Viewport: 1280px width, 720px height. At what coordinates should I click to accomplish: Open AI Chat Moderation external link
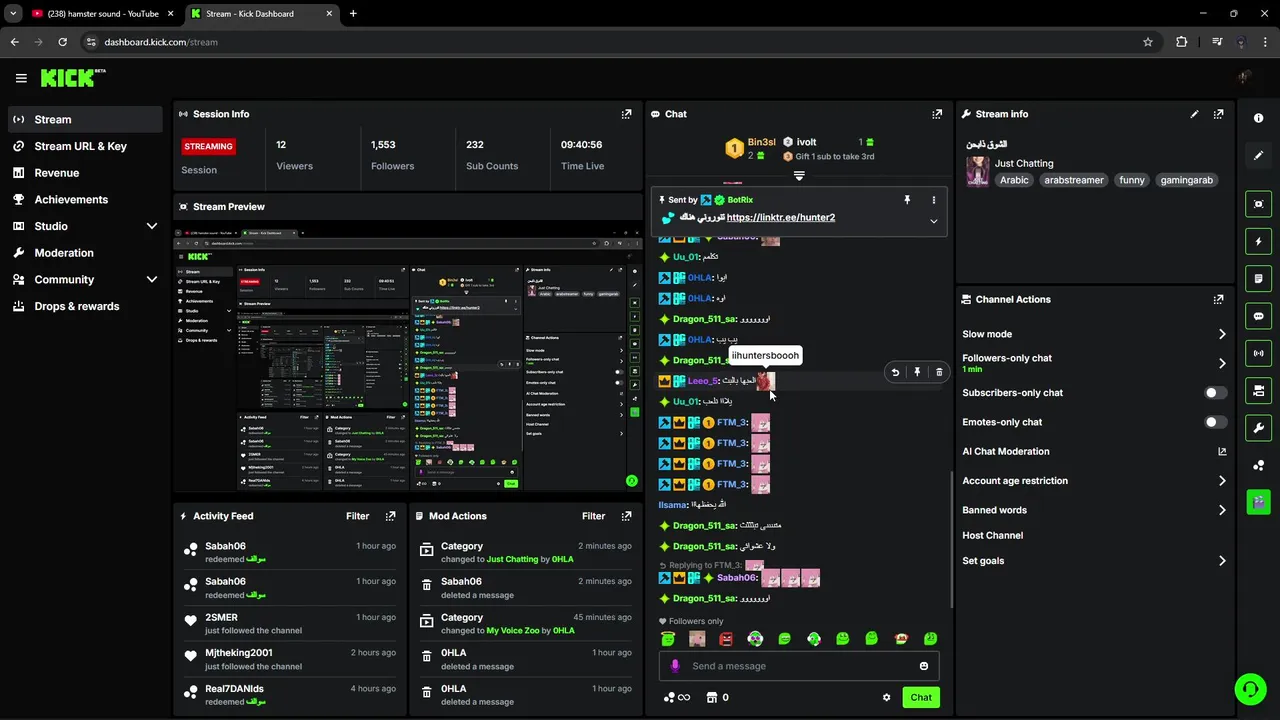(x=1222, y=452)
